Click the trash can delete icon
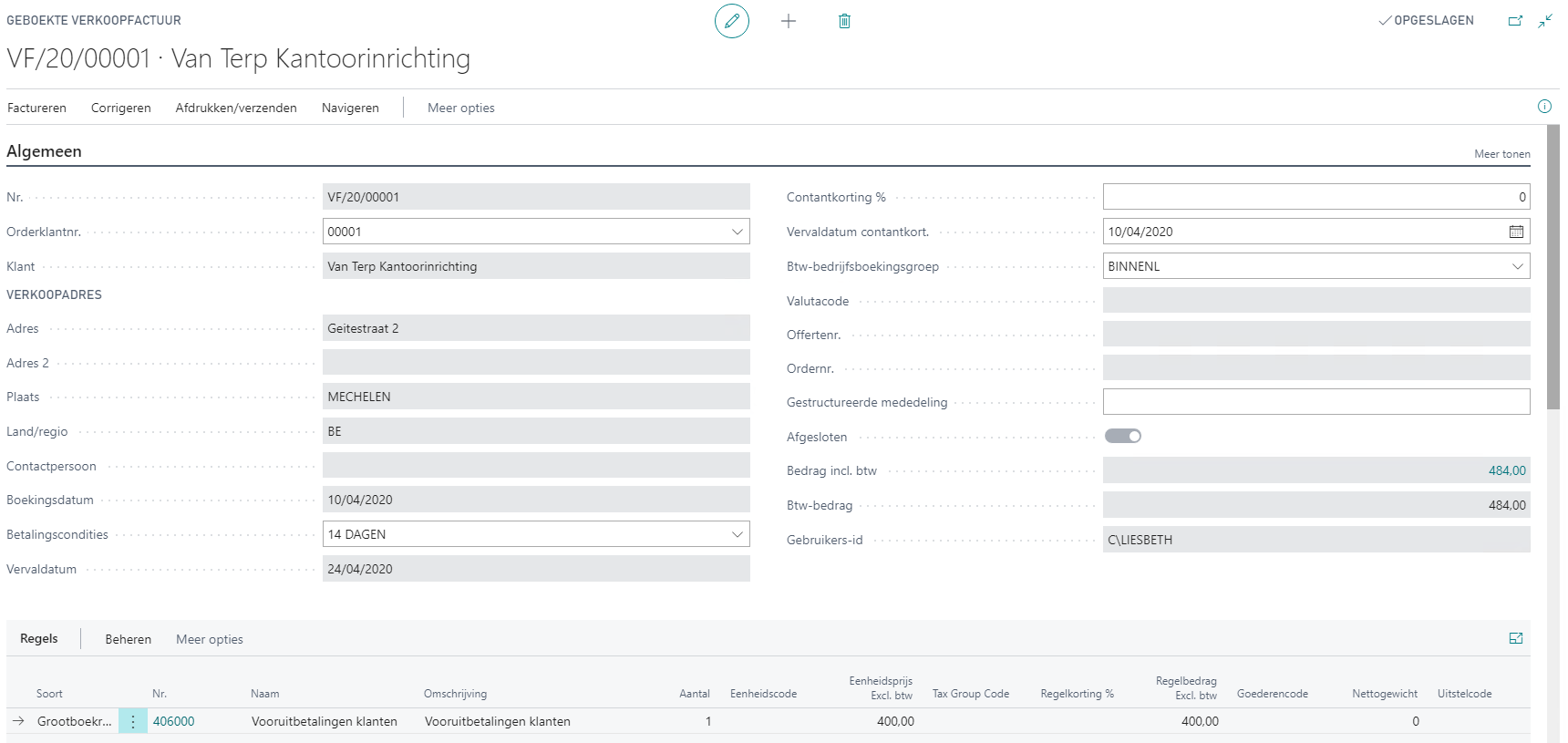This screenshot has width=1568, height=743. point(844,21)
